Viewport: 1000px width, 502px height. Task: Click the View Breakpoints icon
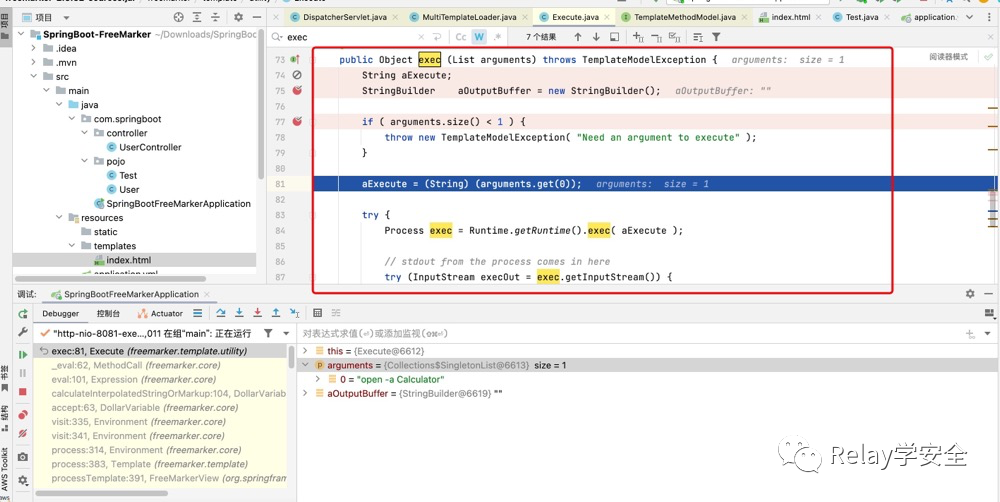(x=23, y=415)
